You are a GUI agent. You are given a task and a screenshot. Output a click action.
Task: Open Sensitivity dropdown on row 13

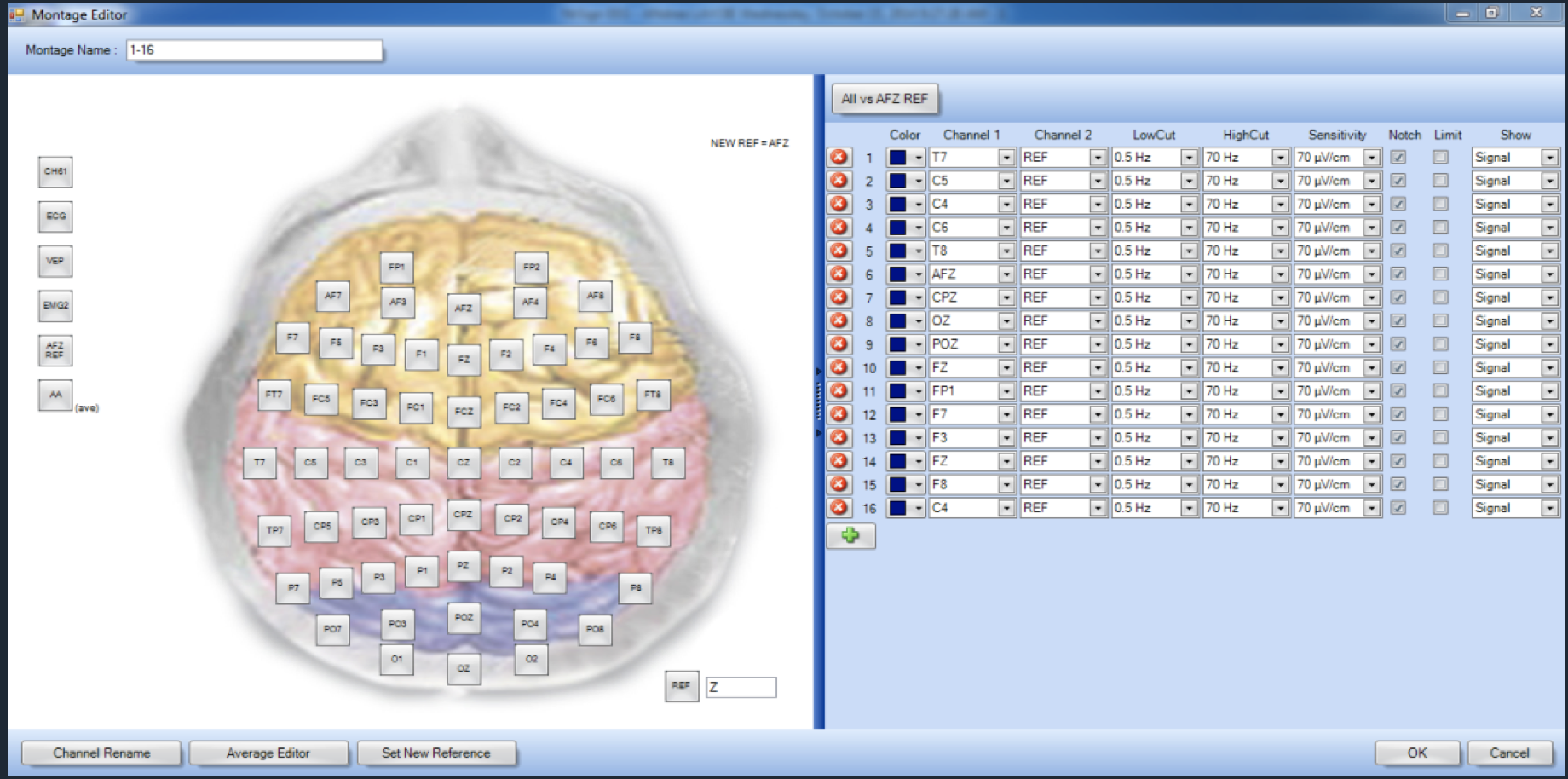[1371, 438]
